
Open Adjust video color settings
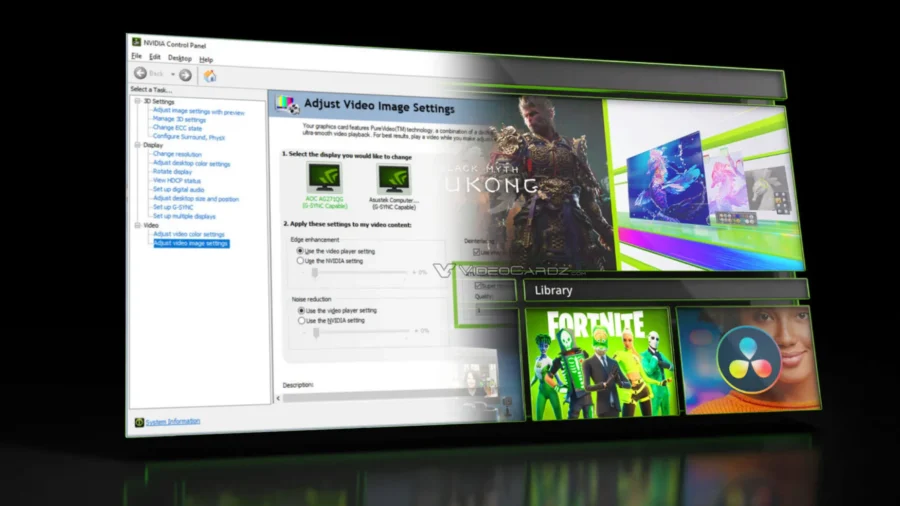click(x=189, y=234)
